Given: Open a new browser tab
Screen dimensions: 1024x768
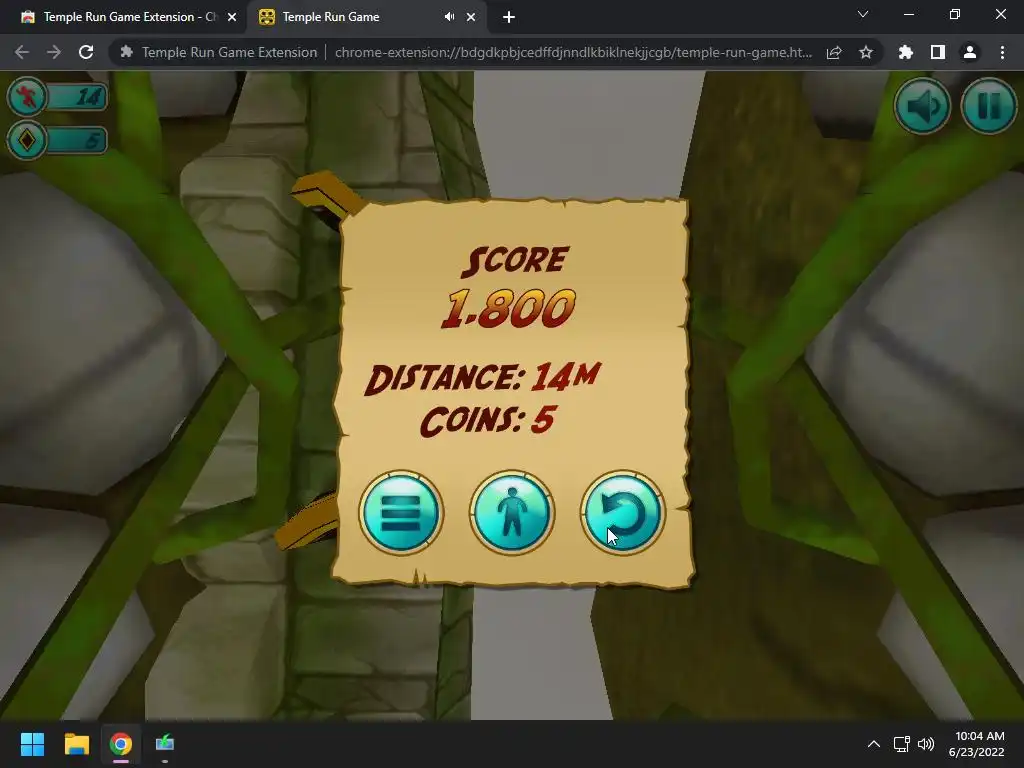Looking at the screenshot, I should [509, 17].
